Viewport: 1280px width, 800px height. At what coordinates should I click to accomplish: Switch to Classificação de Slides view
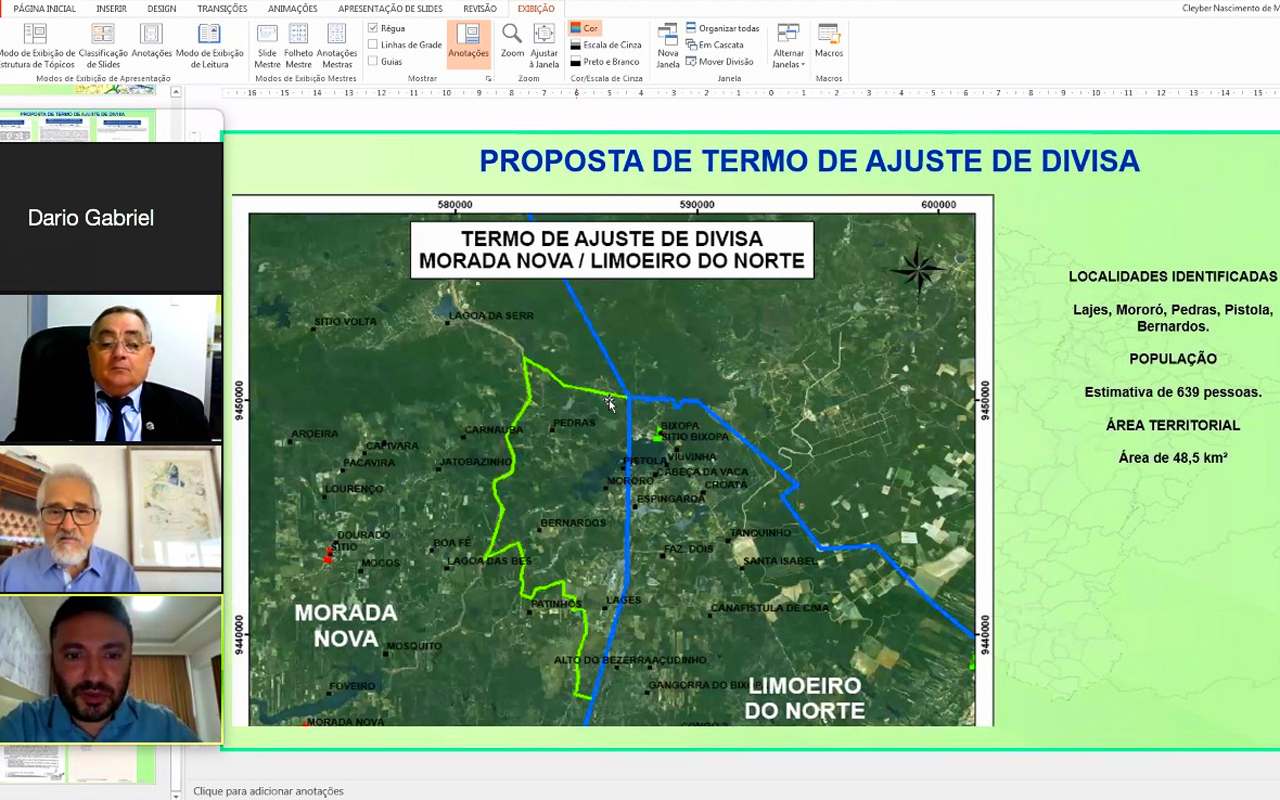[103, 45]
